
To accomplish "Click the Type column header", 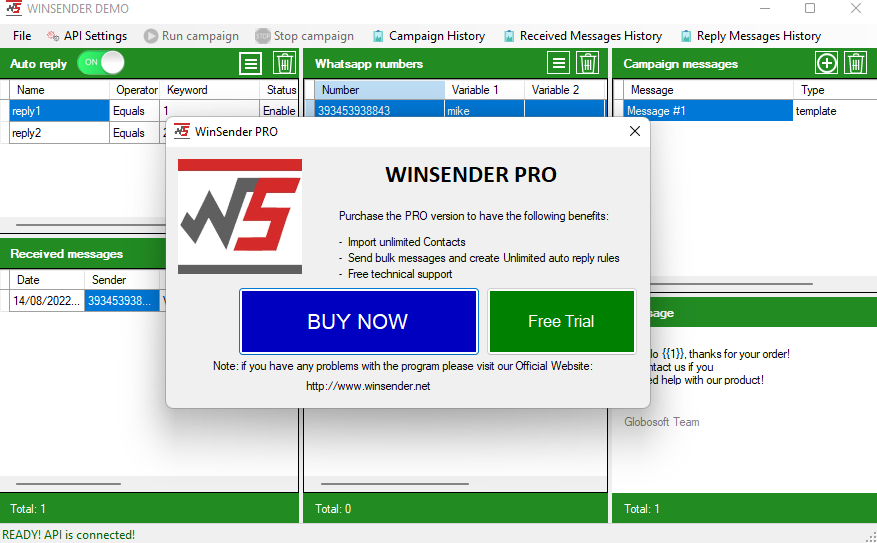I will (834, 89).
